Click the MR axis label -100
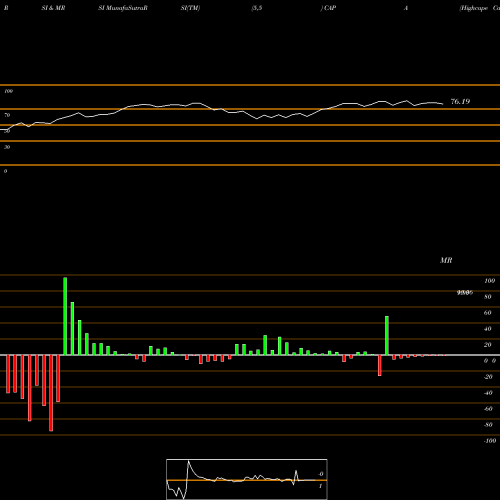Image resolution: width=500 pixels, height=500 pixels. tap(489, 441)
